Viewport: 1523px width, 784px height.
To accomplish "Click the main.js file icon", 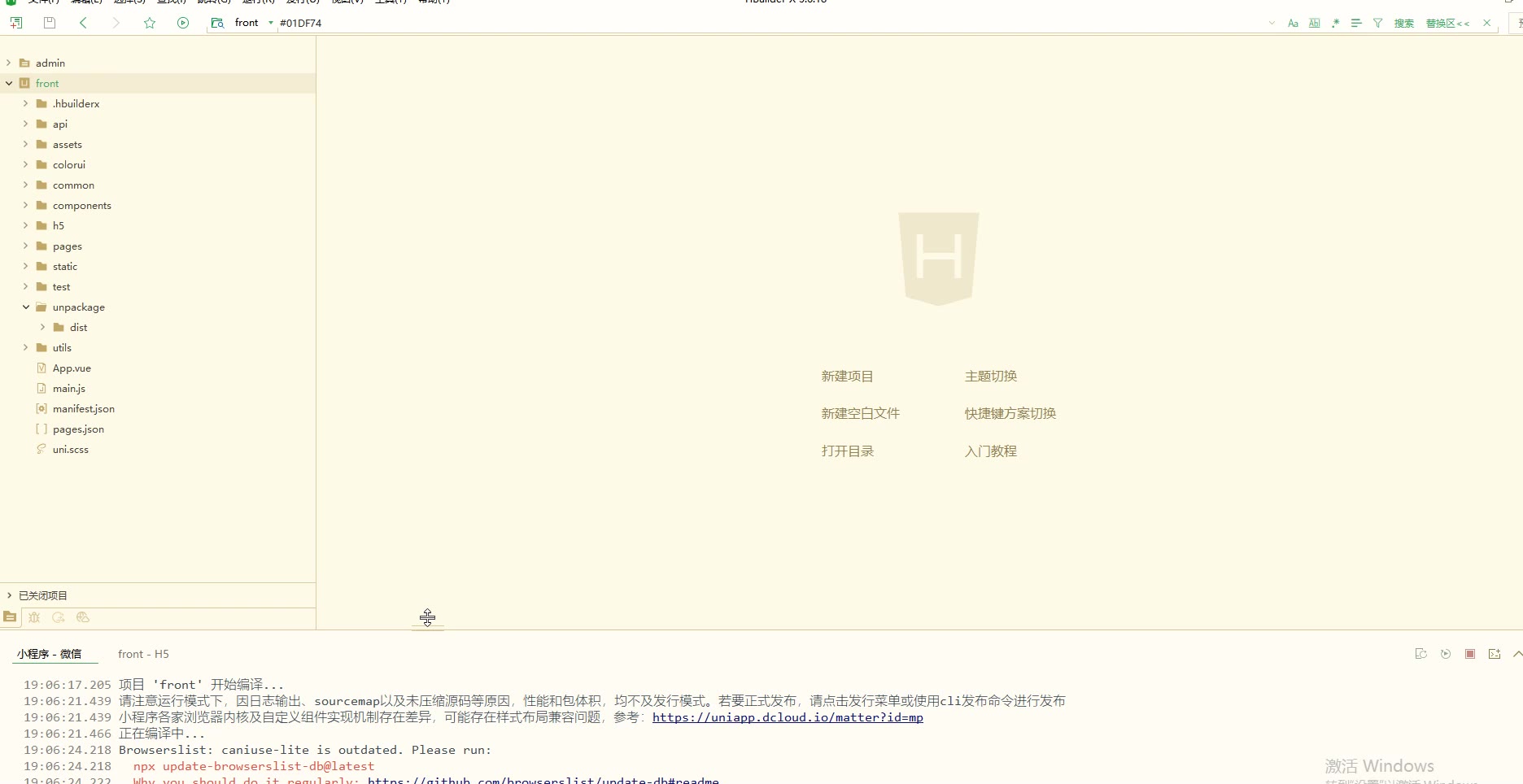I will coord(41,388).
